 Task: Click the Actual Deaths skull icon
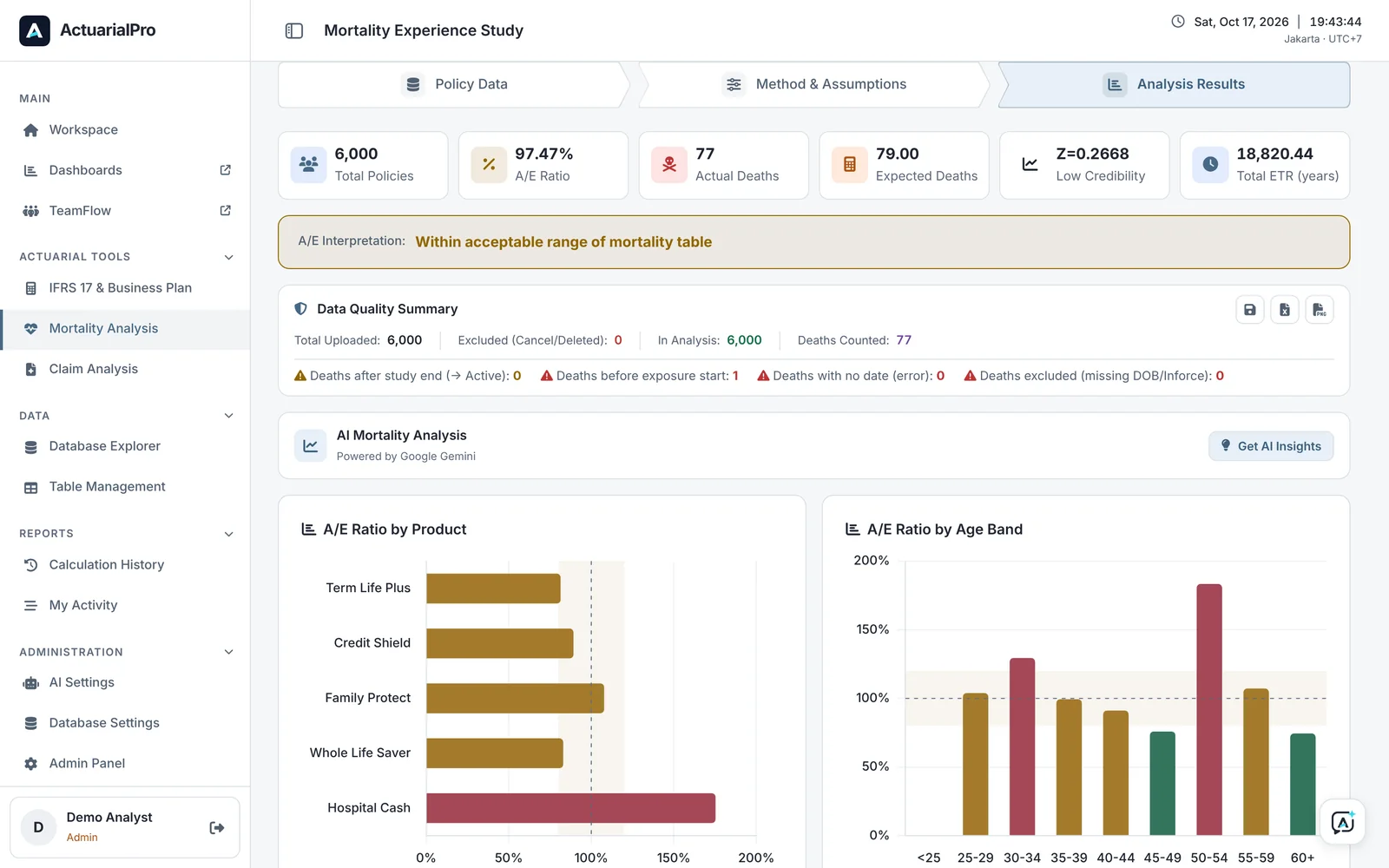pos(669,164)
